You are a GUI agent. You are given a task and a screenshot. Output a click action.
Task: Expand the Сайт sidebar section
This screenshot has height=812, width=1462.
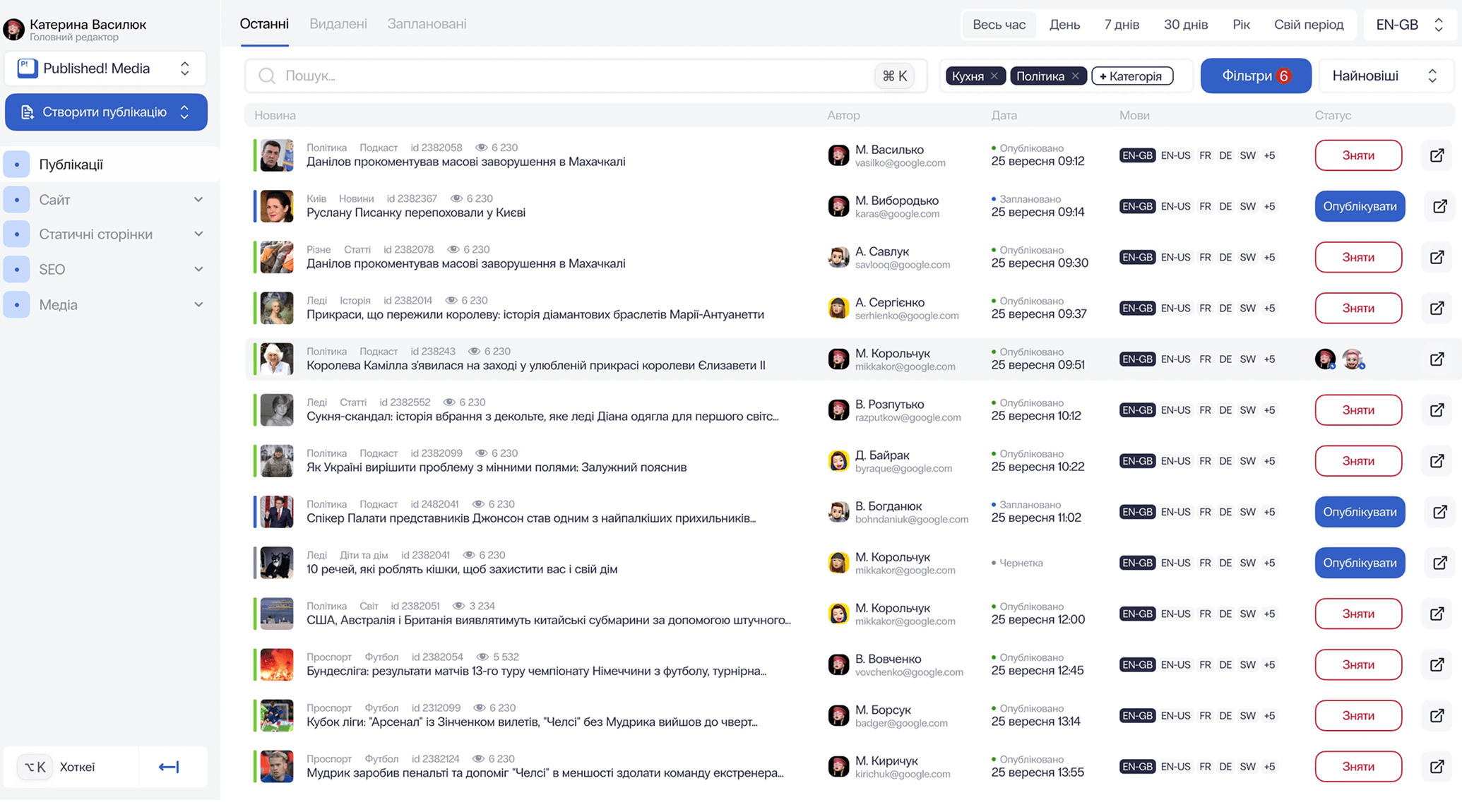198,200
